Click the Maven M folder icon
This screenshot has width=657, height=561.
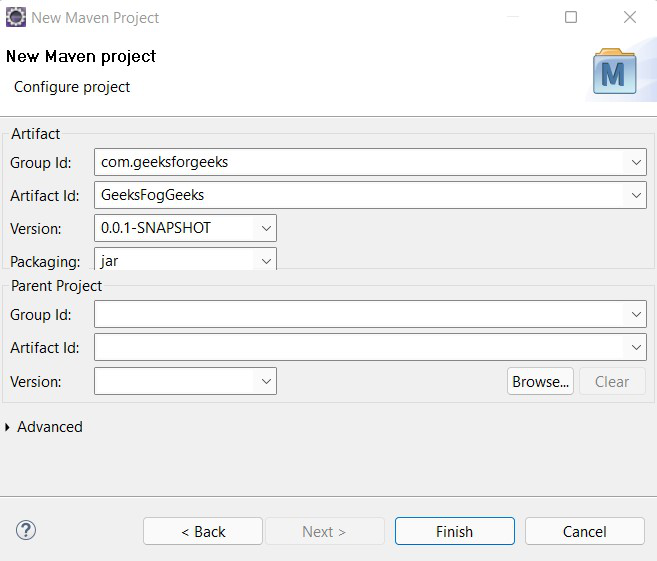coord(614,71)
